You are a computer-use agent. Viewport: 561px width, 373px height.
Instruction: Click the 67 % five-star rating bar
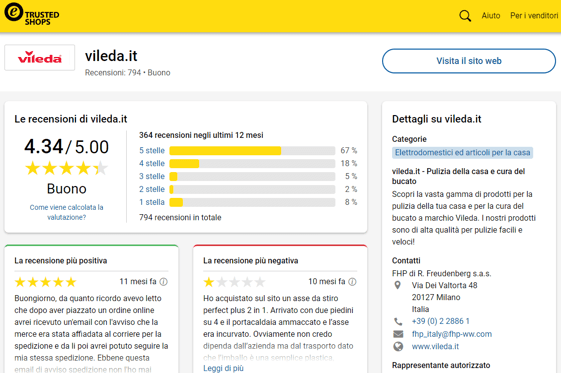coord(252,151)
